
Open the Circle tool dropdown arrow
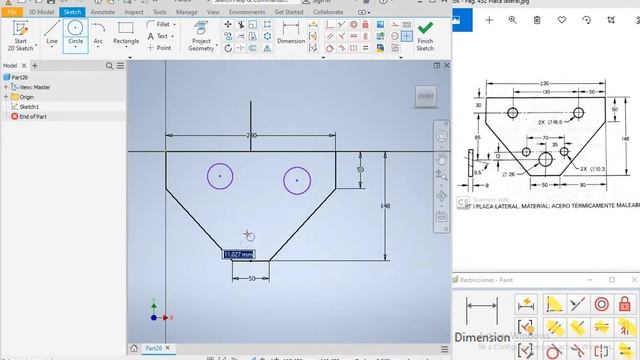point(76,47)
